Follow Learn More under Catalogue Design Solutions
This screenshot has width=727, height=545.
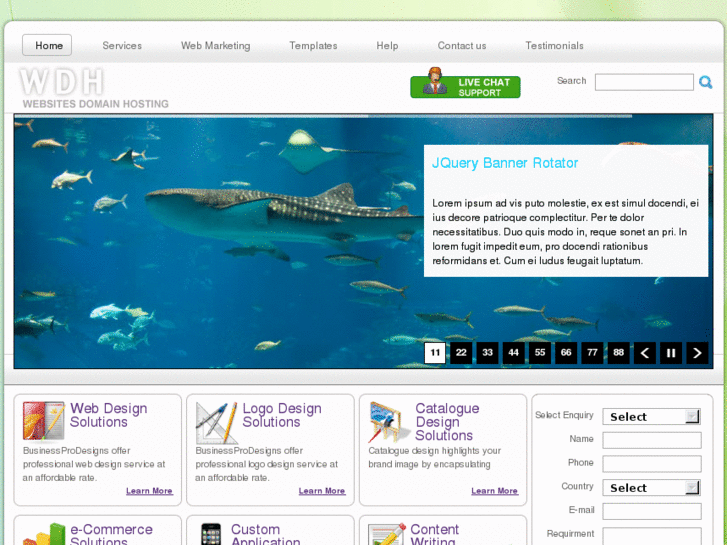(x=494, y=491)
